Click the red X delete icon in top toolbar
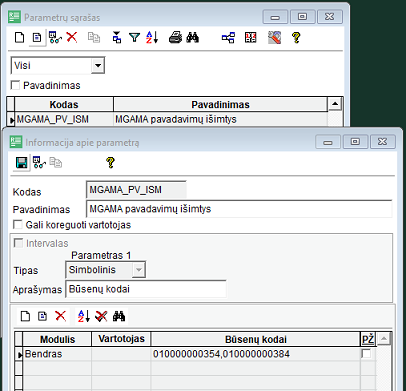Screen dimensions: 406x391 [x=72, y=37]
